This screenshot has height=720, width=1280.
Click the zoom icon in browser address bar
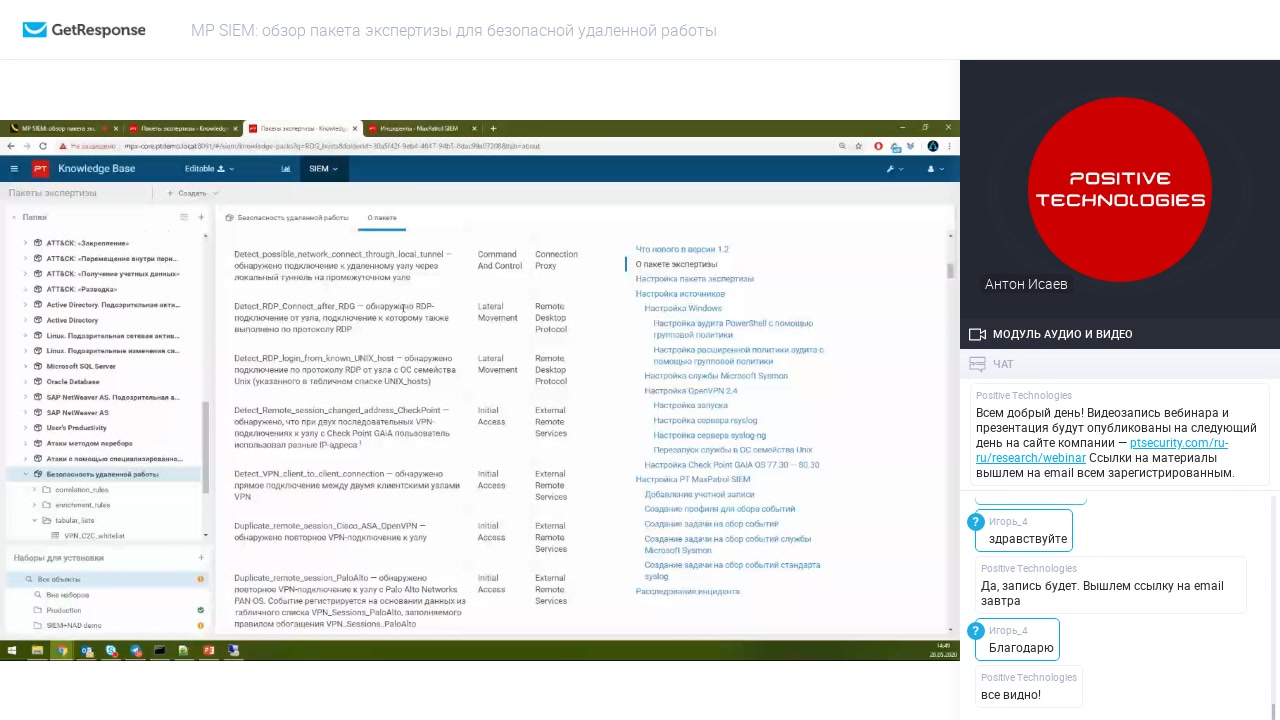[x=843, y=146]
